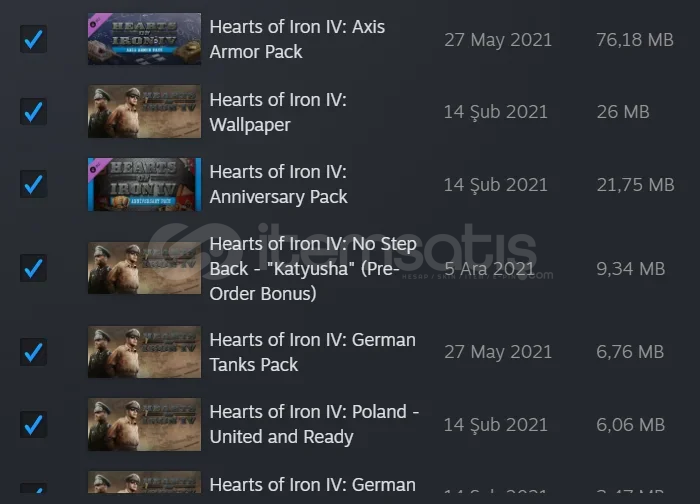
Task: Click the 76,18 MB size entry
Action: (x=634, y=40)
